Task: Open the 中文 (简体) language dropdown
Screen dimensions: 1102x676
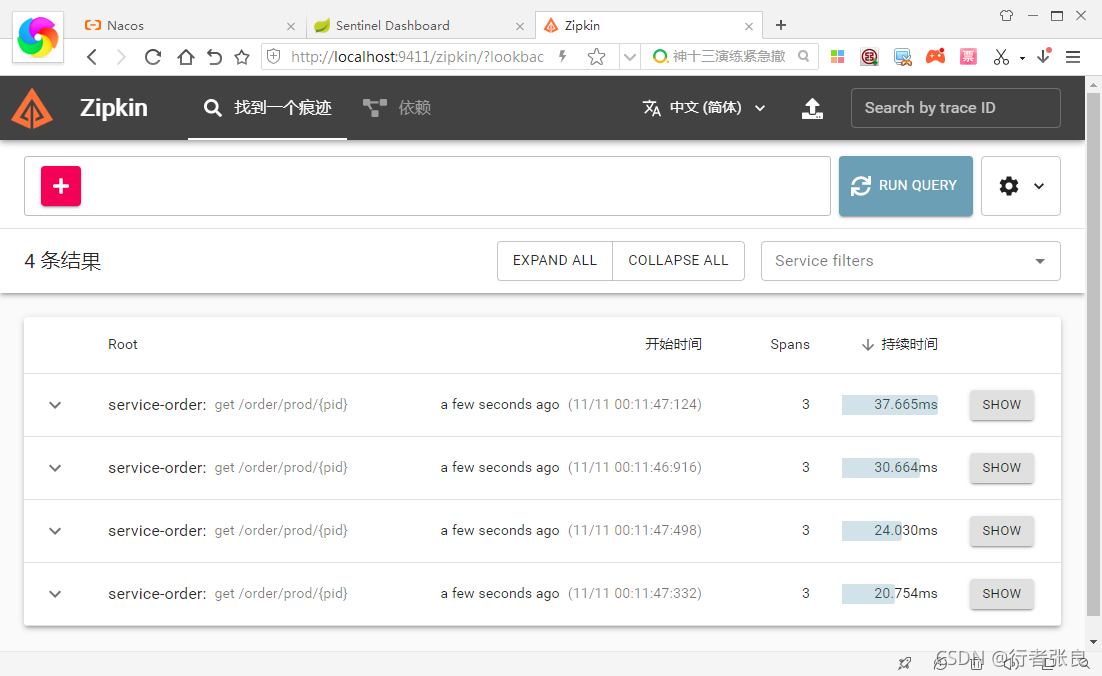Action: [705, 108]
